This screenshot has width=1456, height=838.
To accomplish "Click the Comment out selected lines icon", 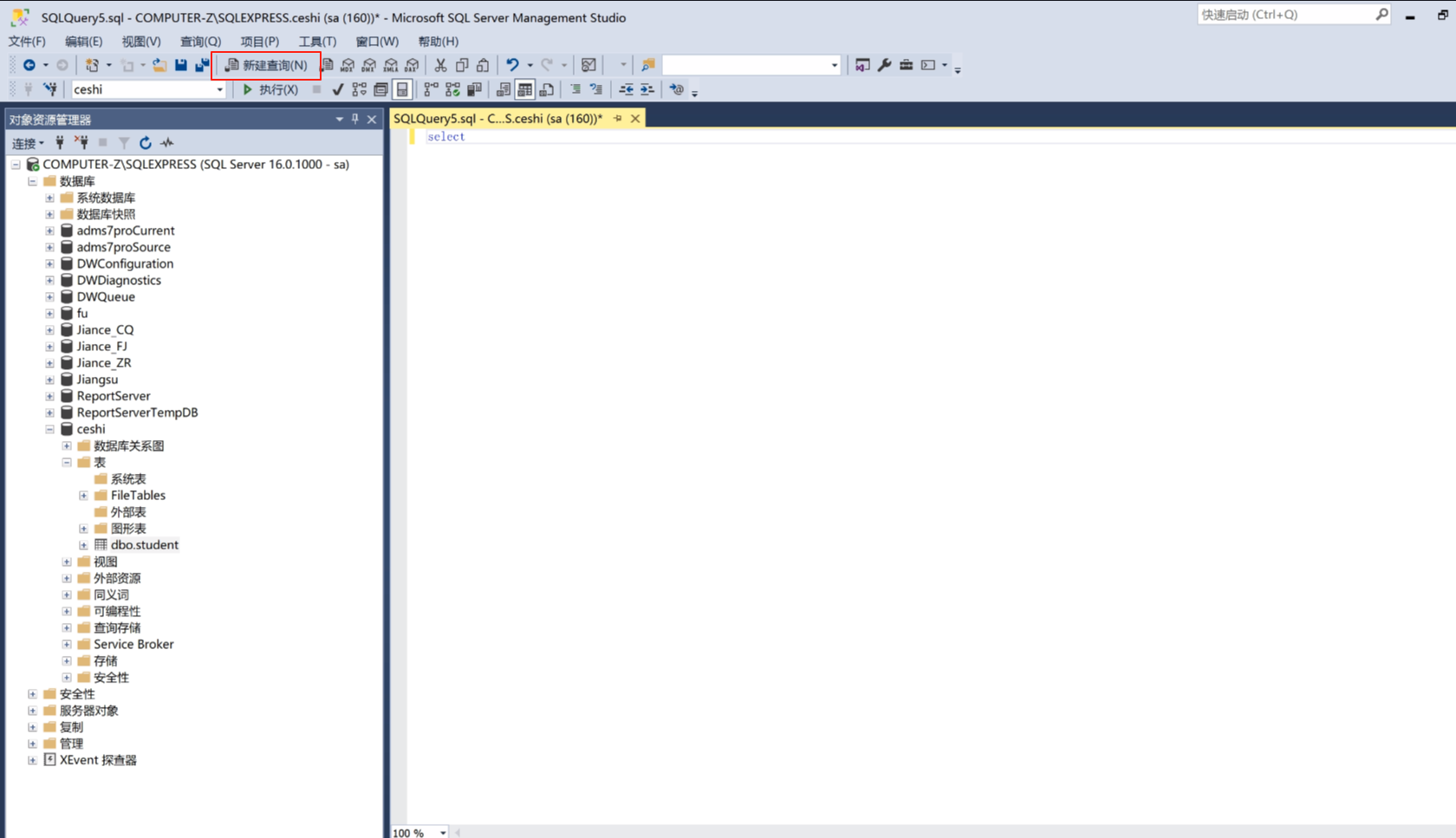I will click(x=575, y=89).
